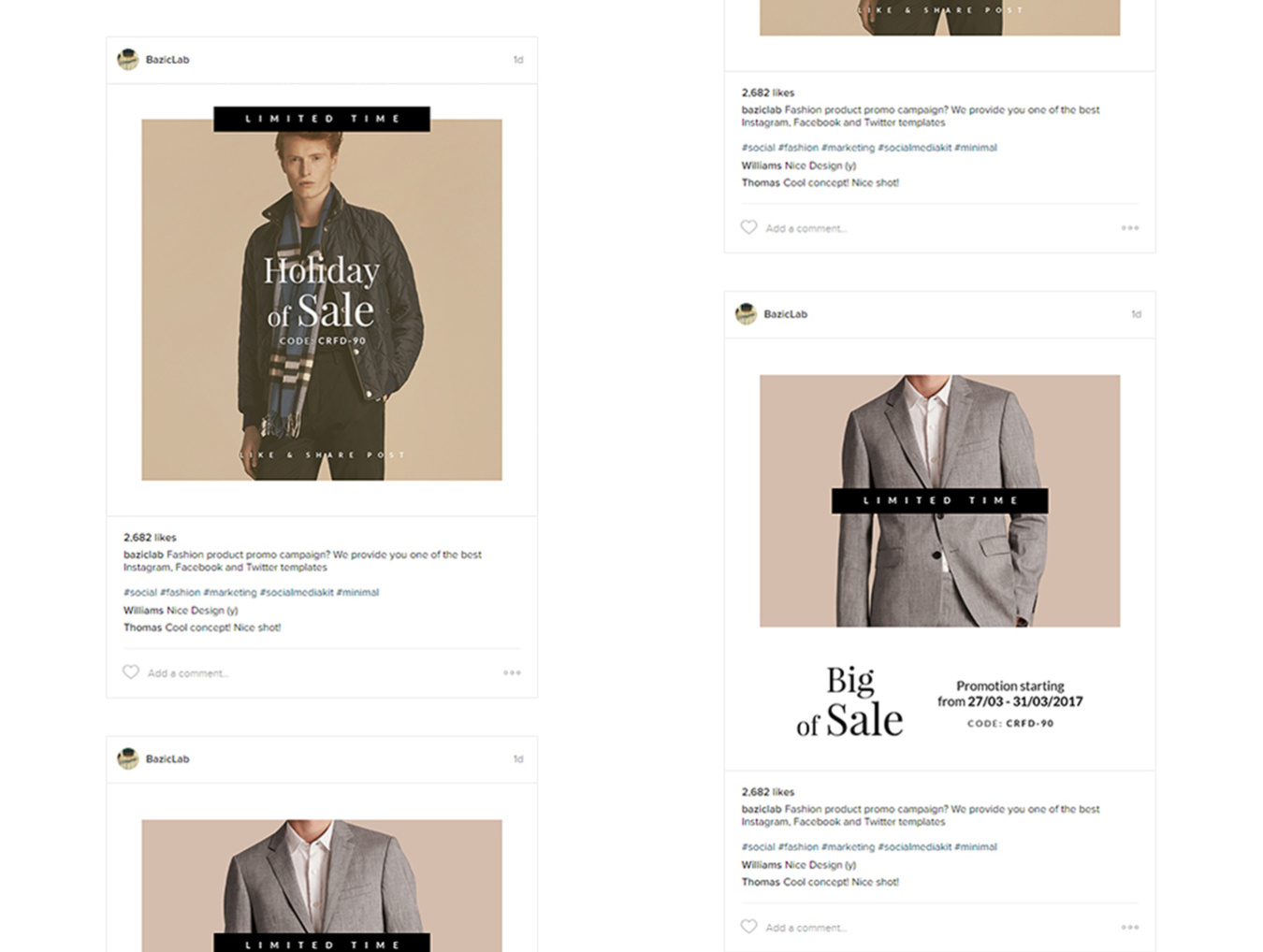Open more options on Holiday of Sale post
1263x952 pixels.
512,672
